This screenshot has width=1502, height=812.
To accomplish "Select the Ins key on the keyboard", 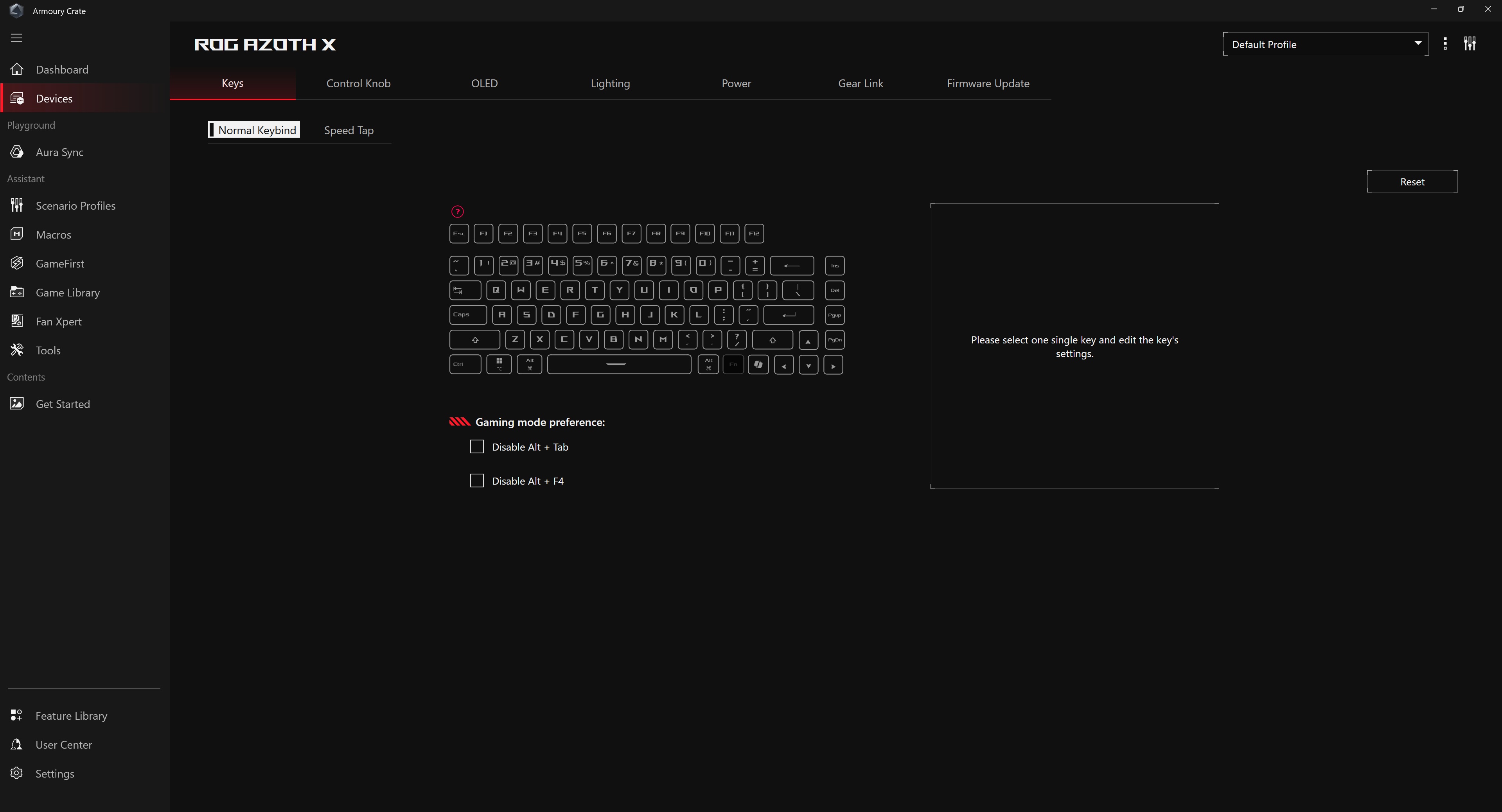I will coord(835,266).
